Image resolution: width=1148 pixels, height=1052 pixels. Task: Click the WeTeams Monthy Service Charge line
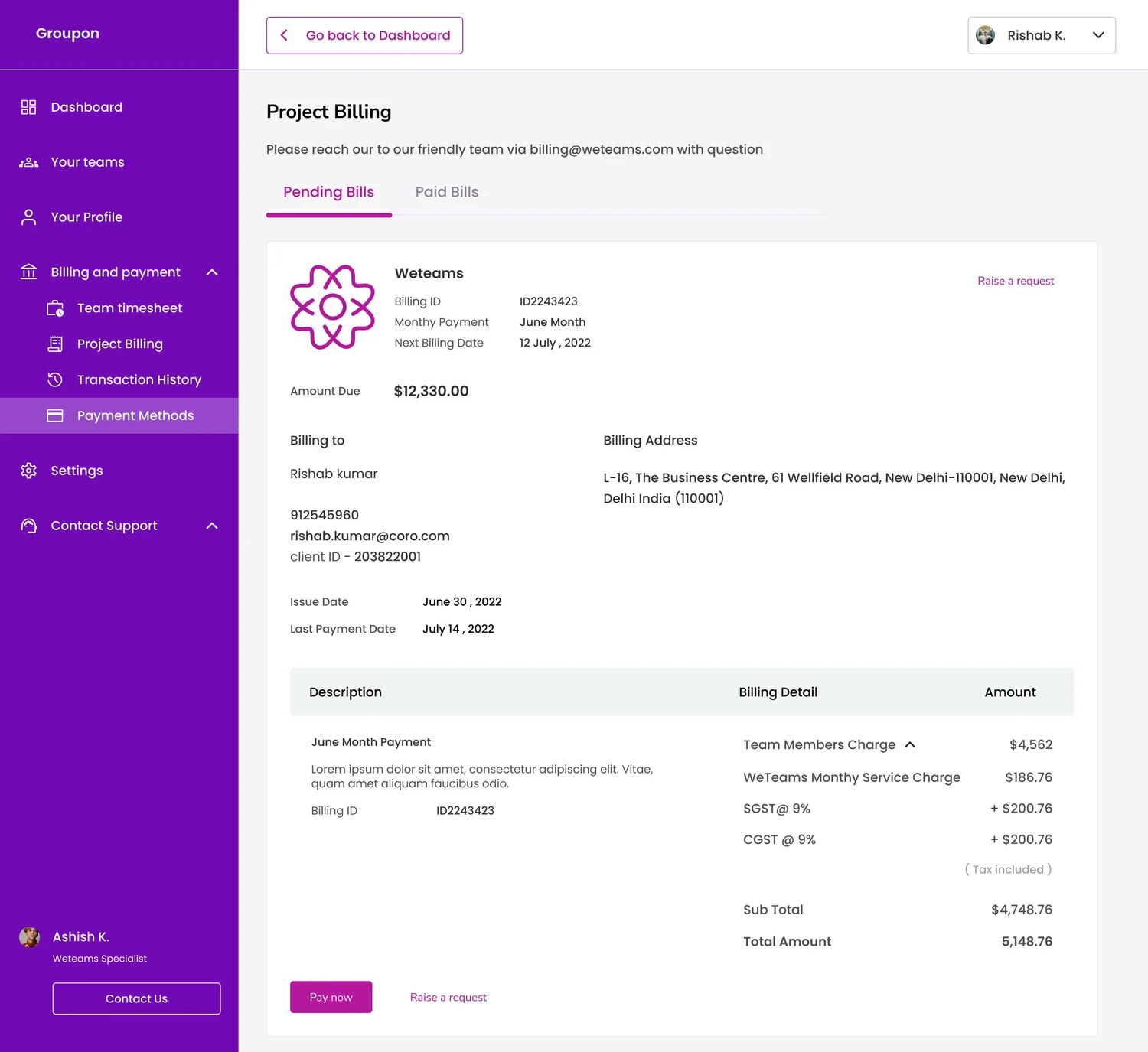click(898, 777)
